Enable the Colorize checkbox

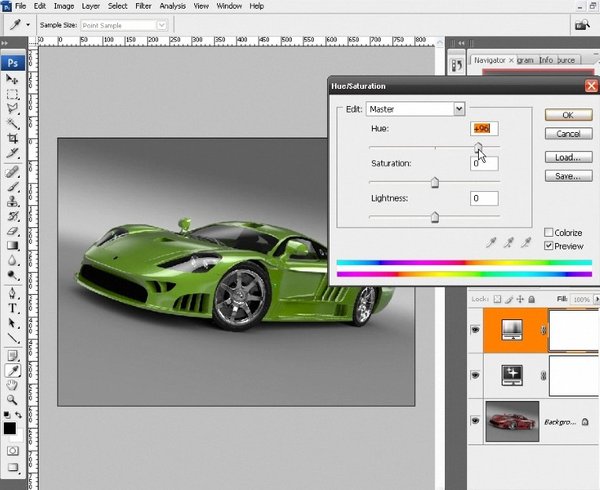coord(549,232)
